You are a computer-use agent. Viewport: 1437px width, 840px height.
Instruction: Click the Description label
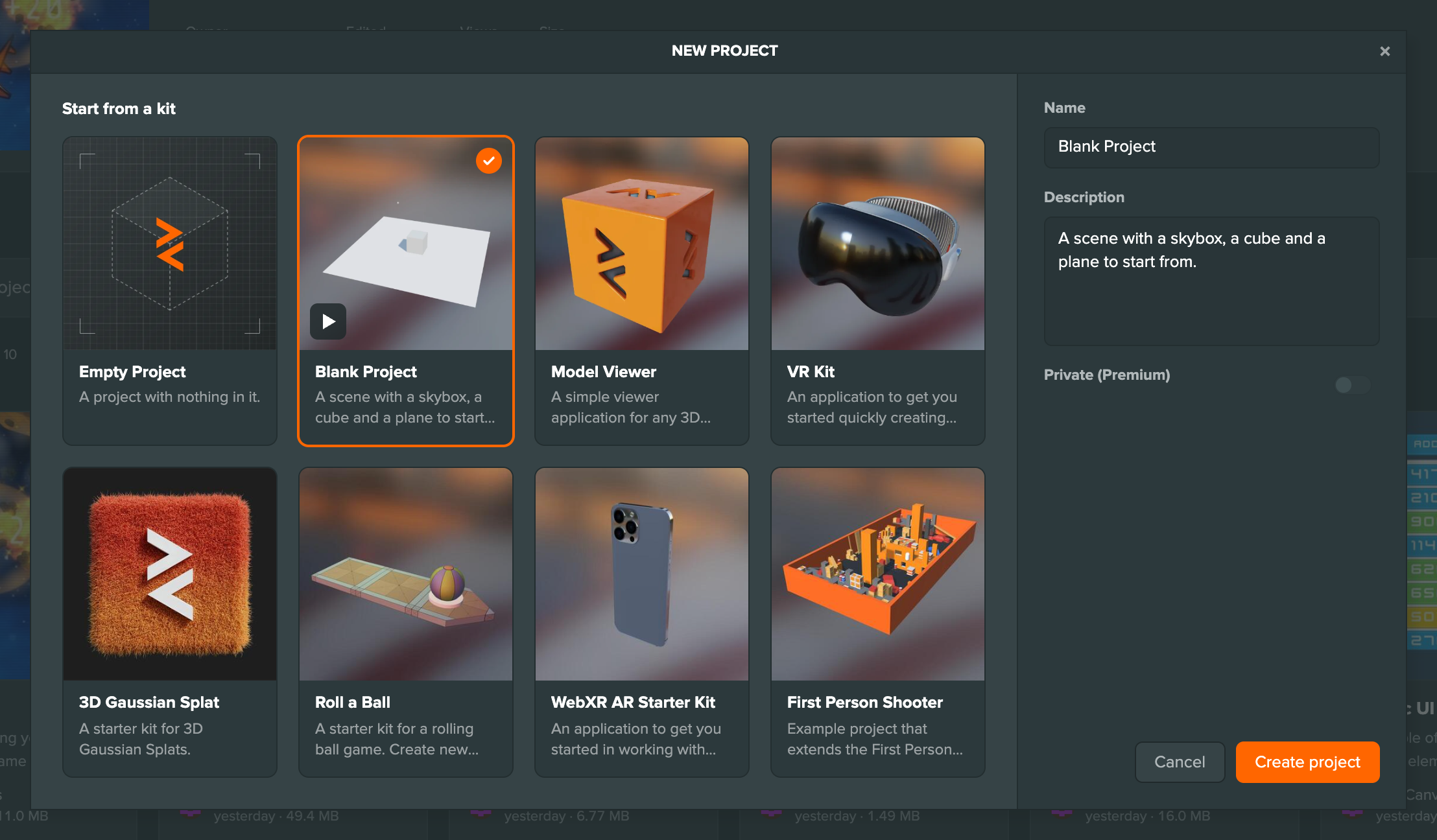(1084, 197)
